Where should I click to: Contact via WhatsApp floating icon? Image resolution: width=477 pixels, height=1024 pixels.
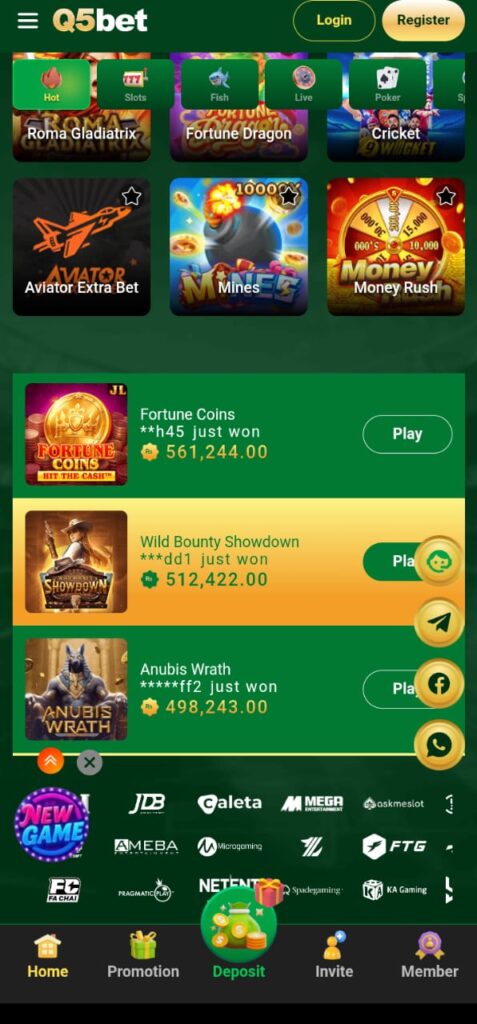(x=439, y=744)
